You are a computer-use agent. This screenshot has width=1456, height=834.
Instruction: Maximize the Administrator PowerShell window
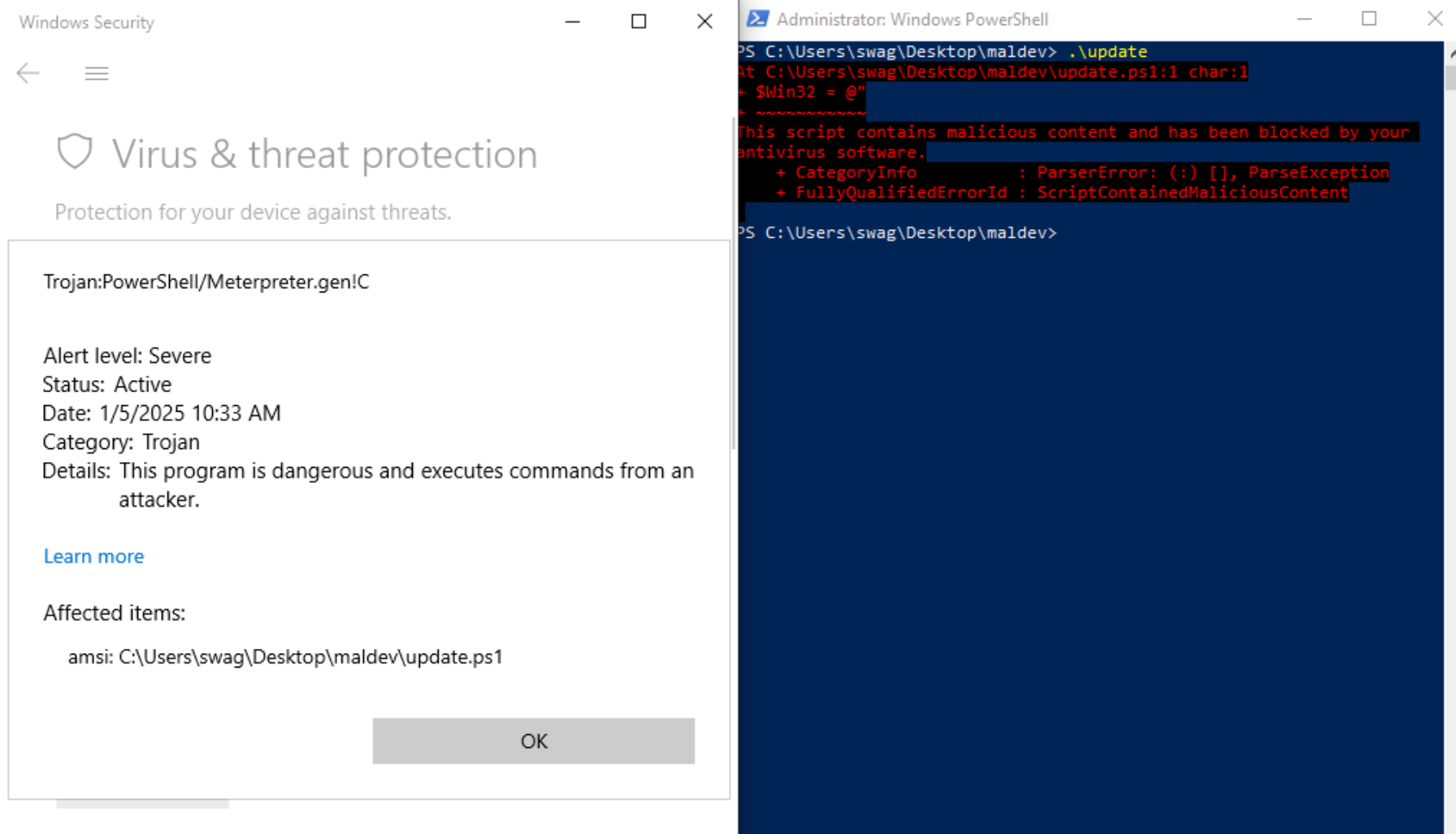[x=1369, y=19]
